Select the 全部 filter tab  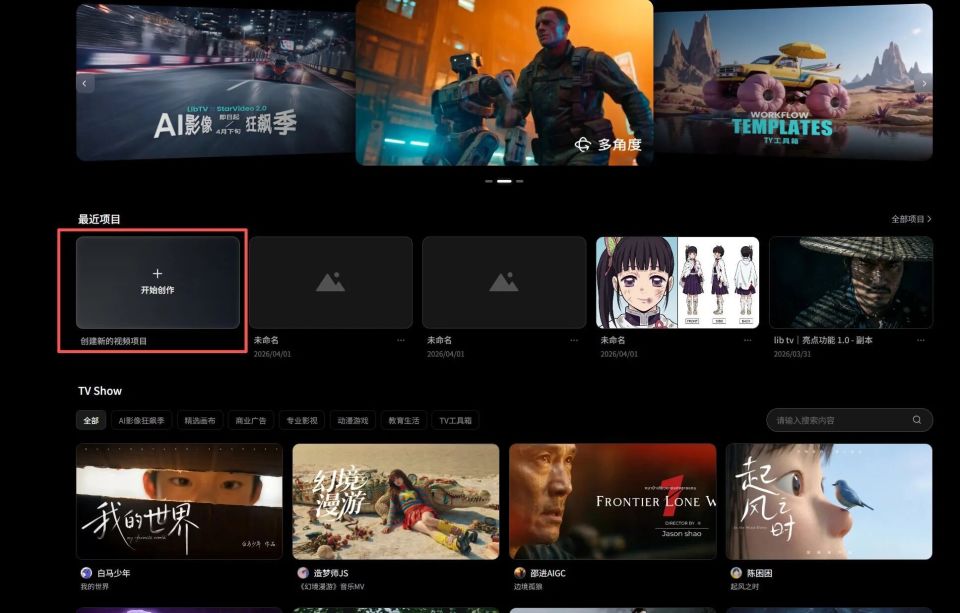tap(91, 421)
